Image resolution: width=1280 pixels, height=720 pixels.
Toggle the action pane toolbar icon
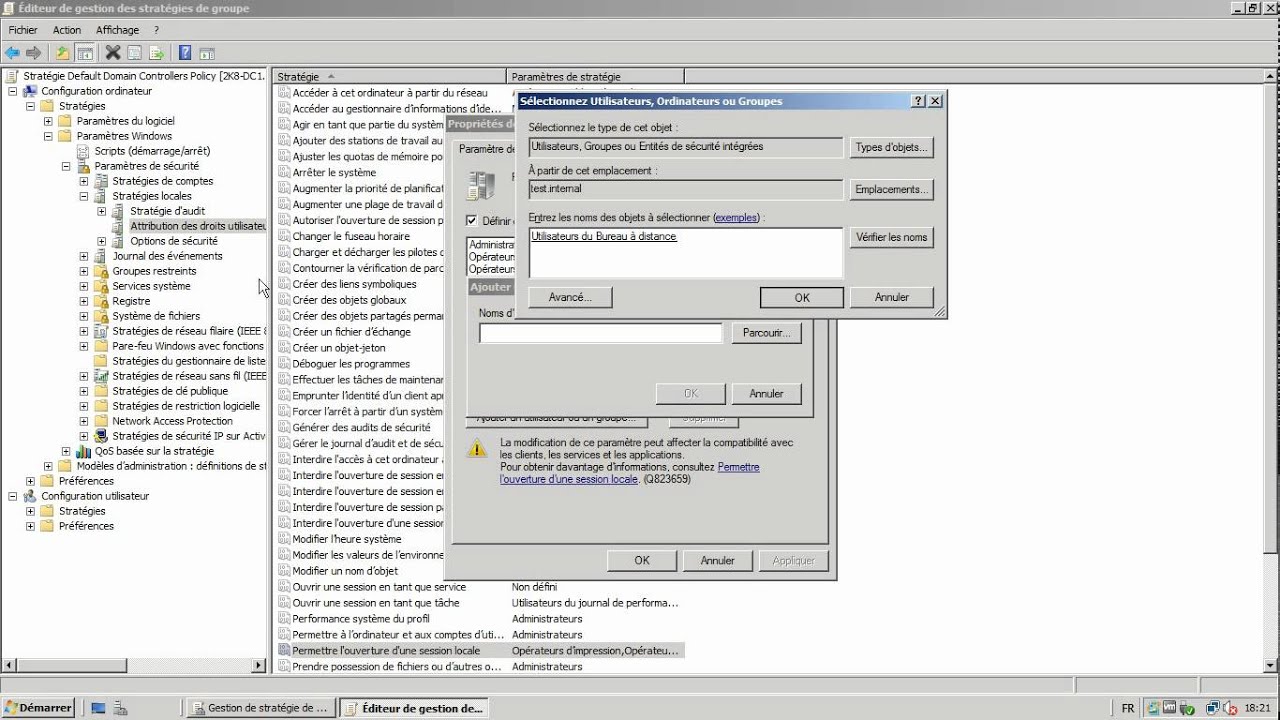coord(207,53)
